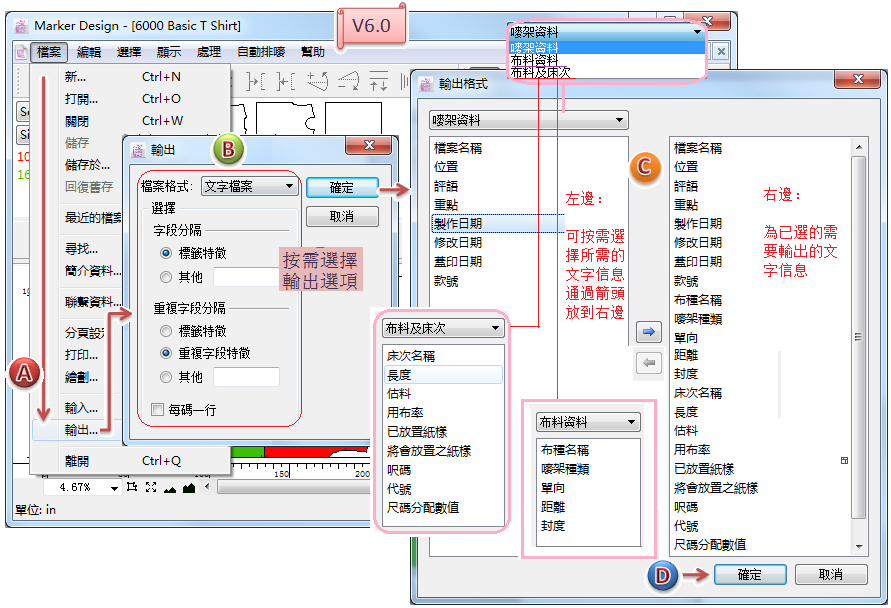Screen dimensions: 891x608
Task: Click the zoom-to-fit icon near zoom percentage
Action: pos(132,487)
